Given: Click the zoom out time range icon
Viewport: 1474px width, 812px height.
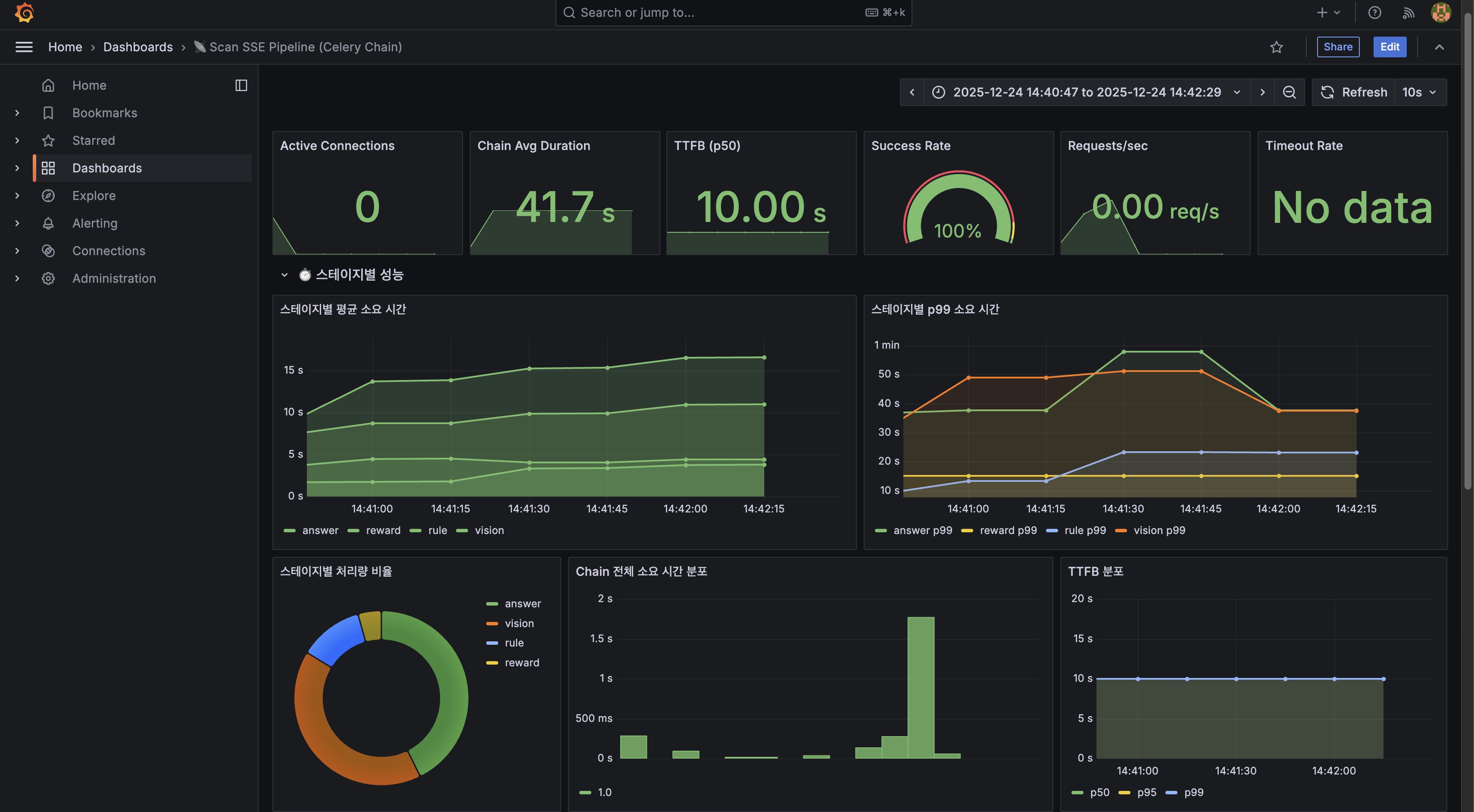Looking at the screenshot, I should (x=1289, y=92).
